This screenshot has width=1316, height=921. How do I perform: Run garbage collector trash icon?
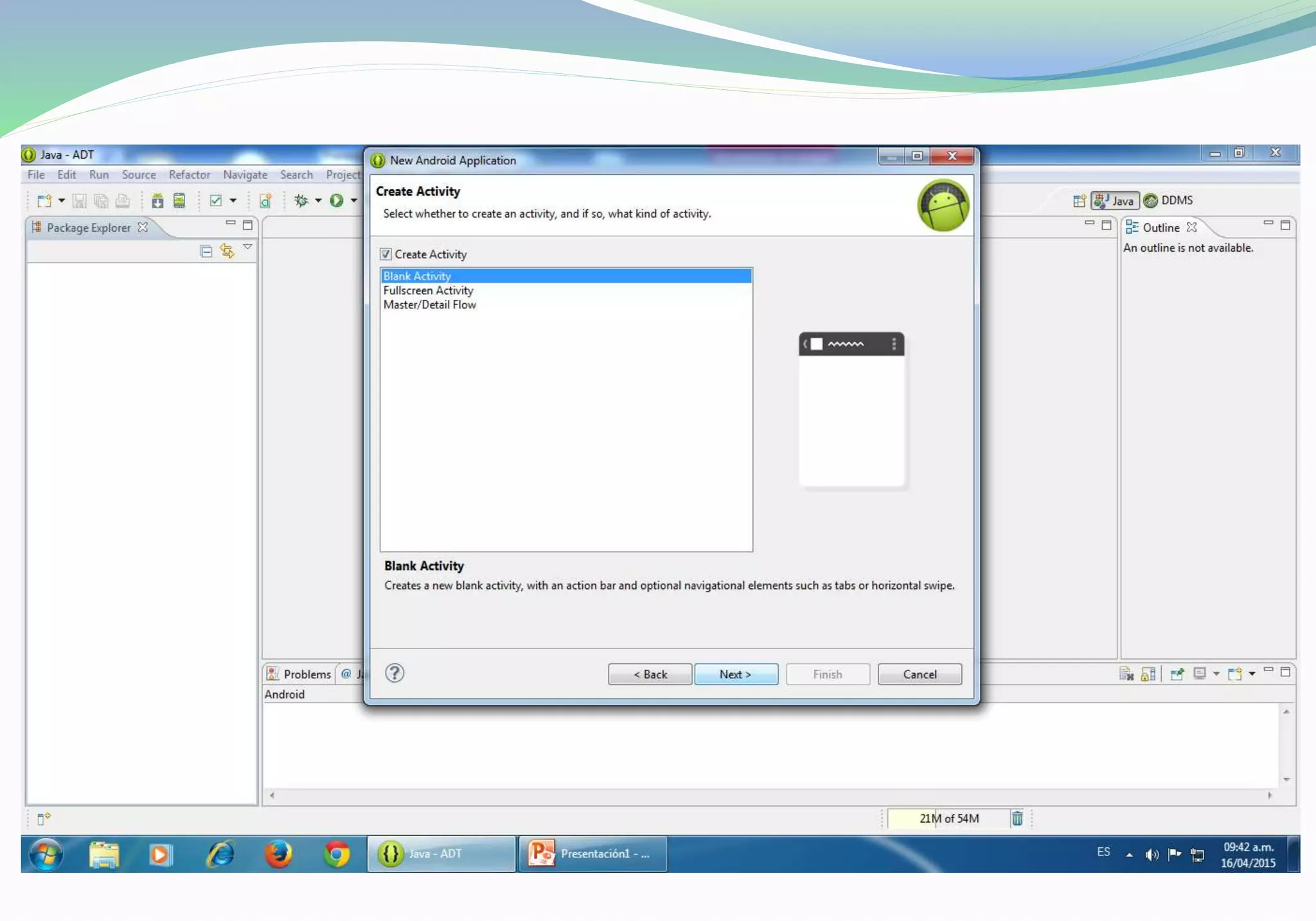click(1017, 818)
